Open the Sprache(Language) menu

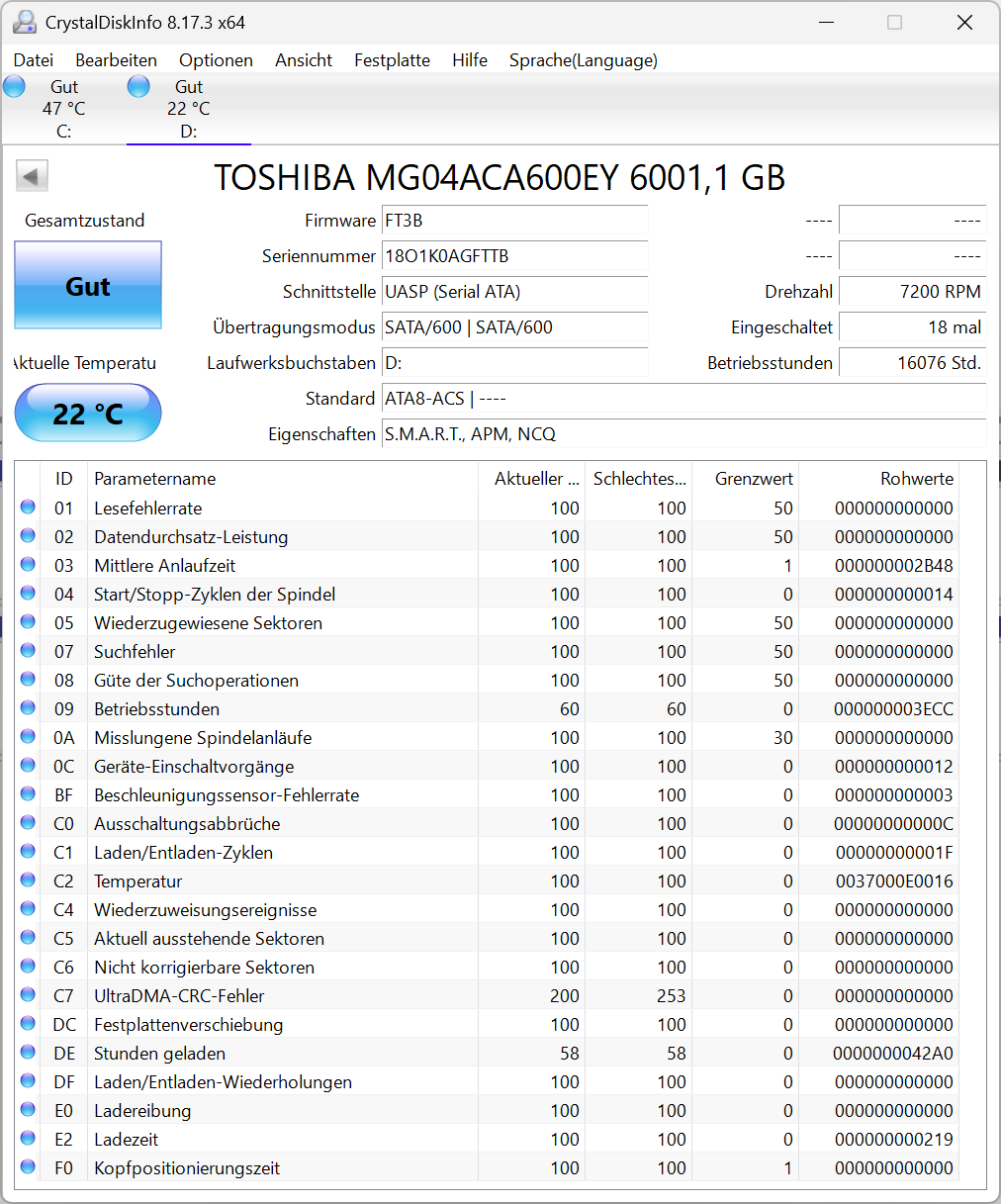pos(583,60)
